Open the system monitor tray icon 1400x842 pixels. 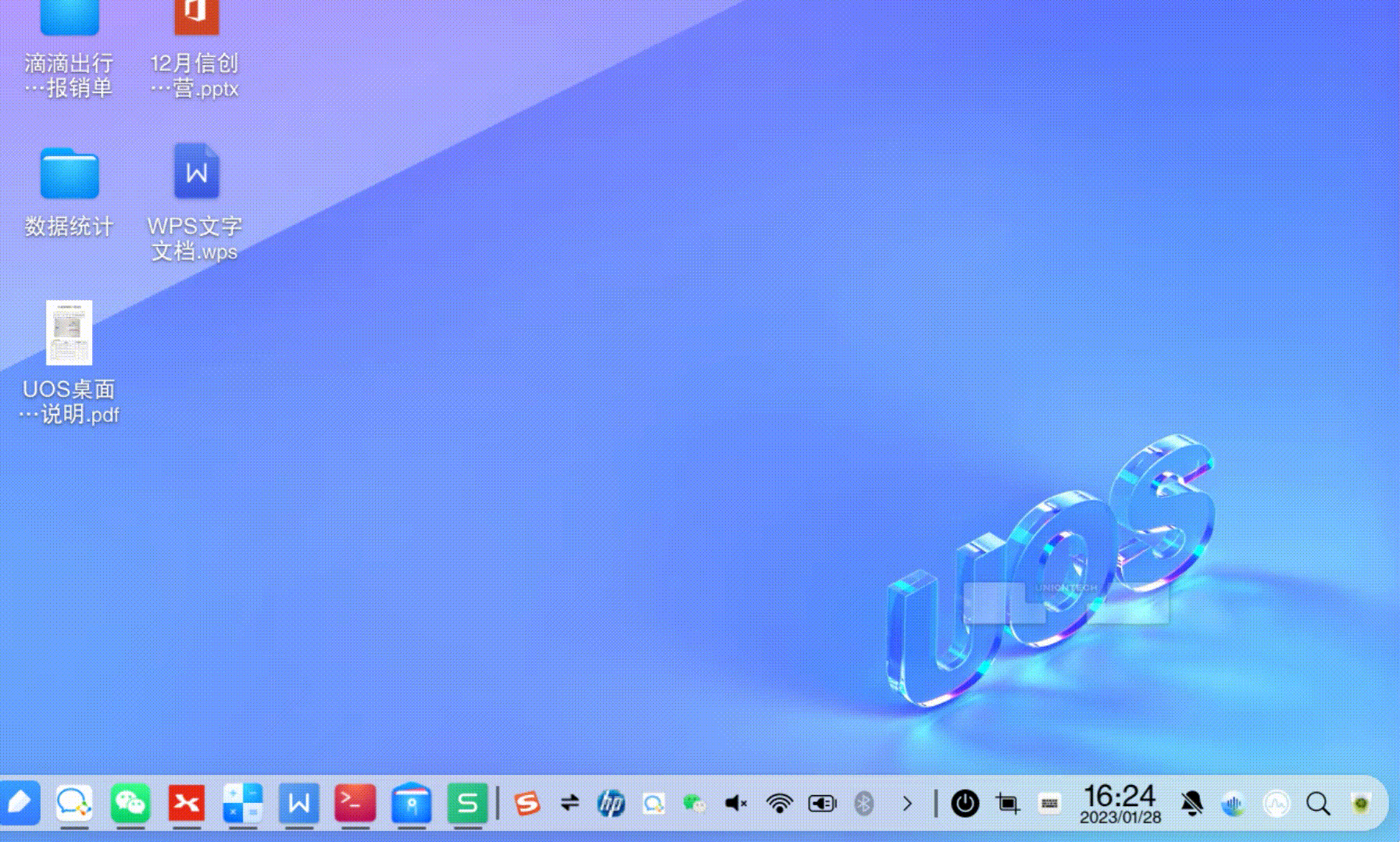(1277, 803)
